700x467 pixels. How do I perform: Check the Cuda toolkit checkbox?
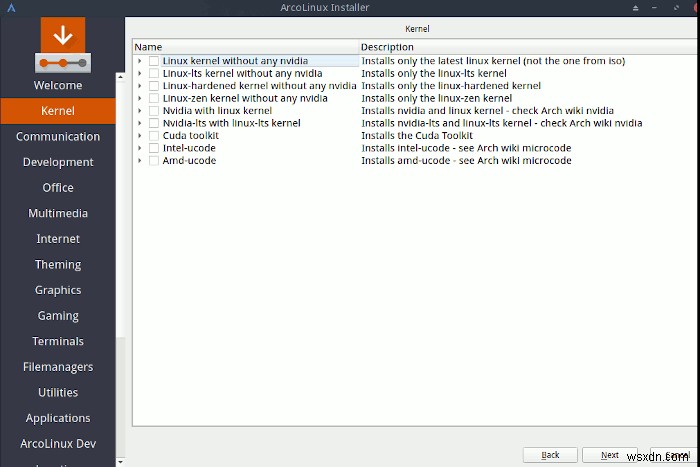click(x=154, y=136)
